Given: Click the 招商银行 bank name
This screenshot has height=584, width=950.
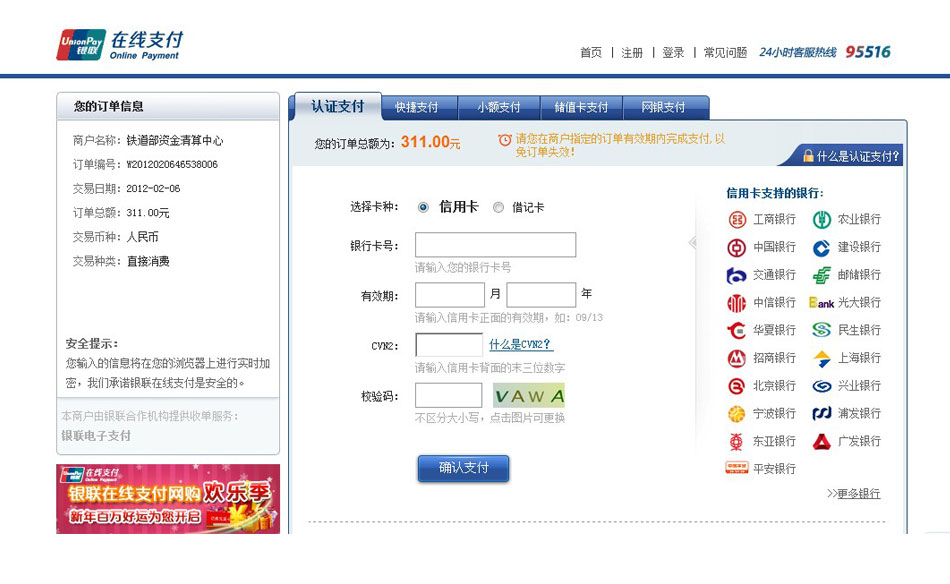Looking at the screenshot, I should coord(774,358).
